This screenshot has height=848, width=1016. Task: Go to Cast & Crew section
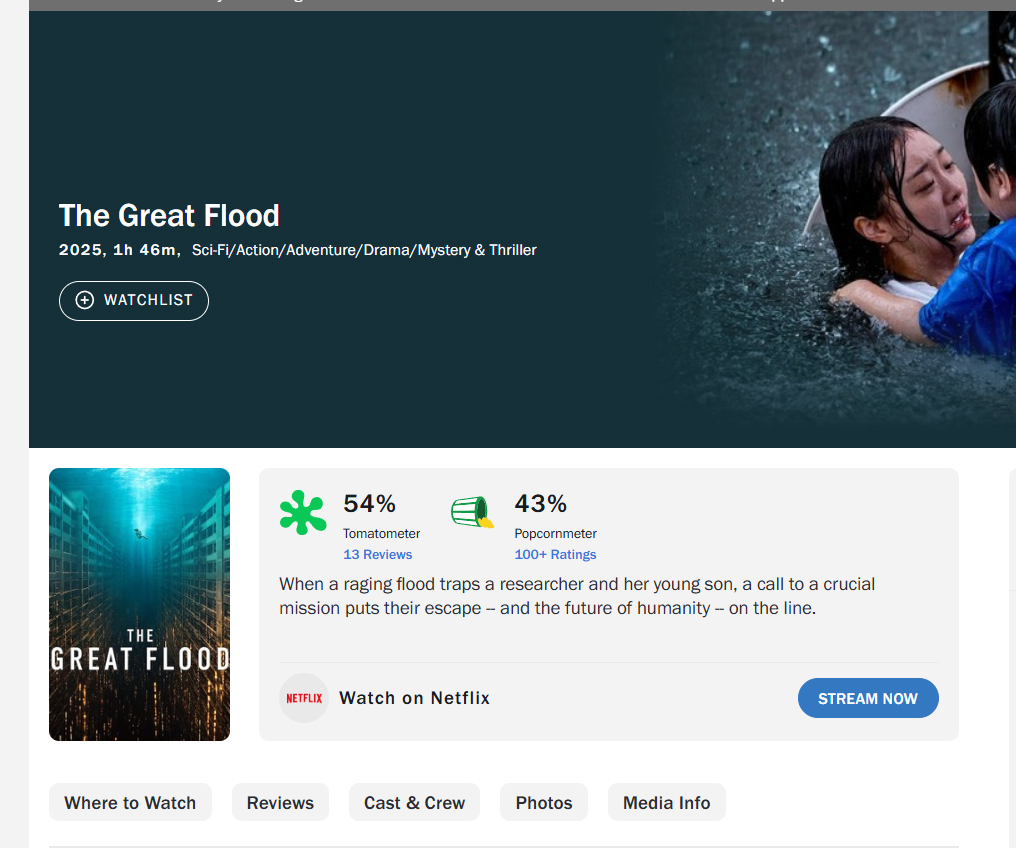(x=414, y=802)
